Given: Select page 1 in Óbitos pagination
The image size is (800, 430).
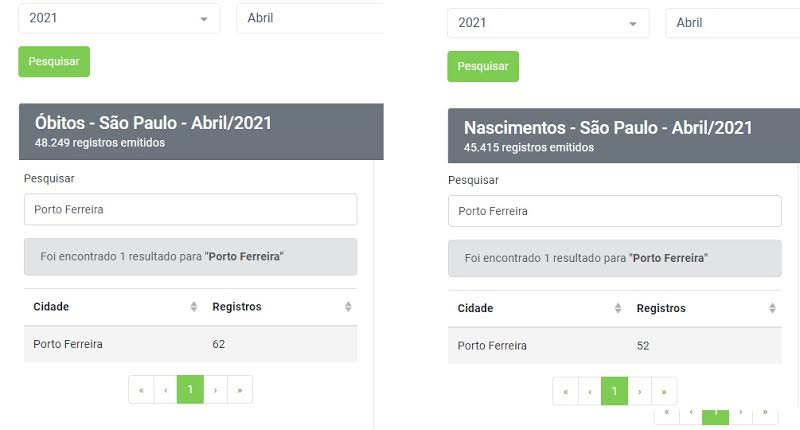Looking at the screenshot, I should coord(190,390).
